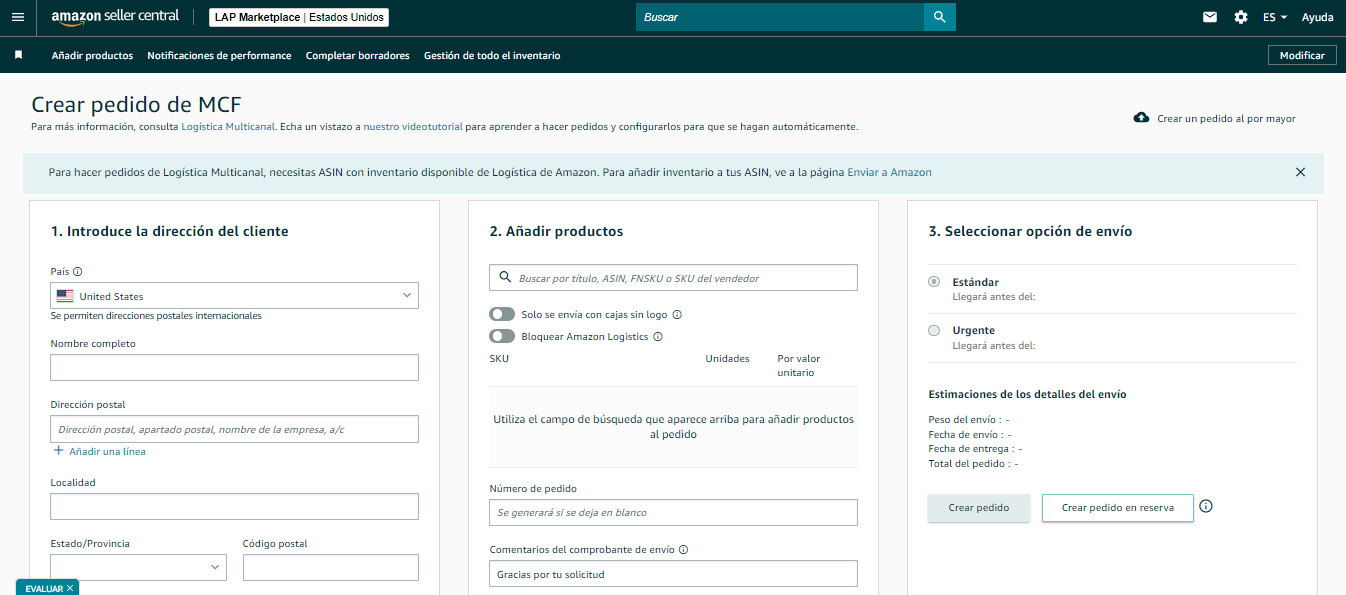Viewport: 1346px width, 595px height.
Task: Click the Unidades column header
Action: coord(727,358)
